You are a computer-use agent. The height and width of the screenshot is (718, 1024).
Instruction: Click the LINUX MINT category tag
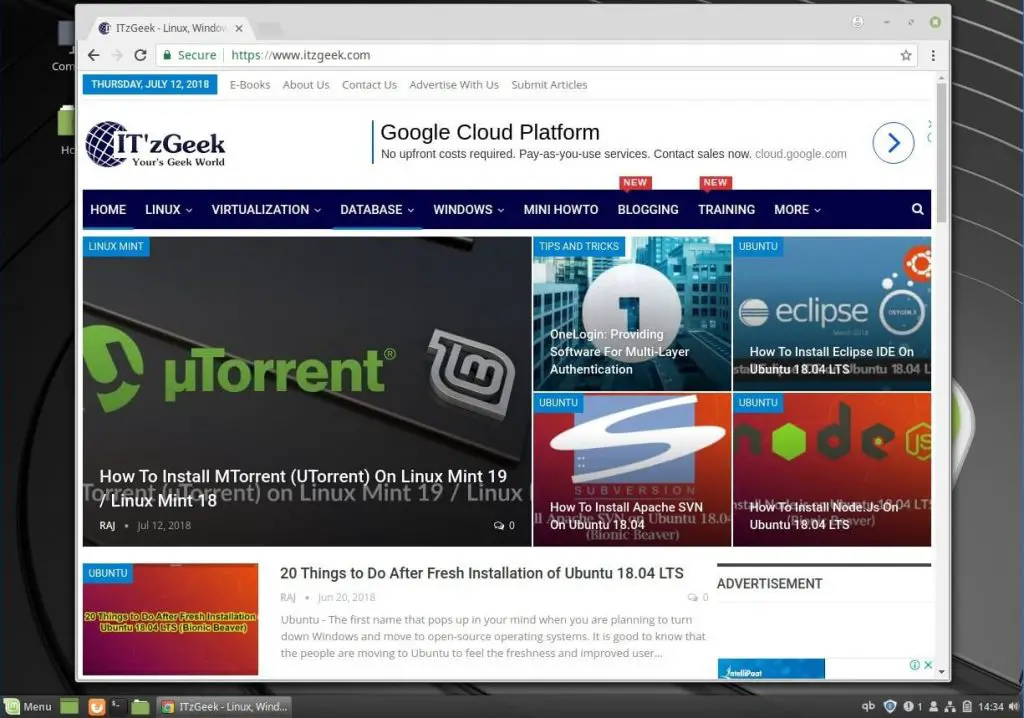click(x=116, y=246)
